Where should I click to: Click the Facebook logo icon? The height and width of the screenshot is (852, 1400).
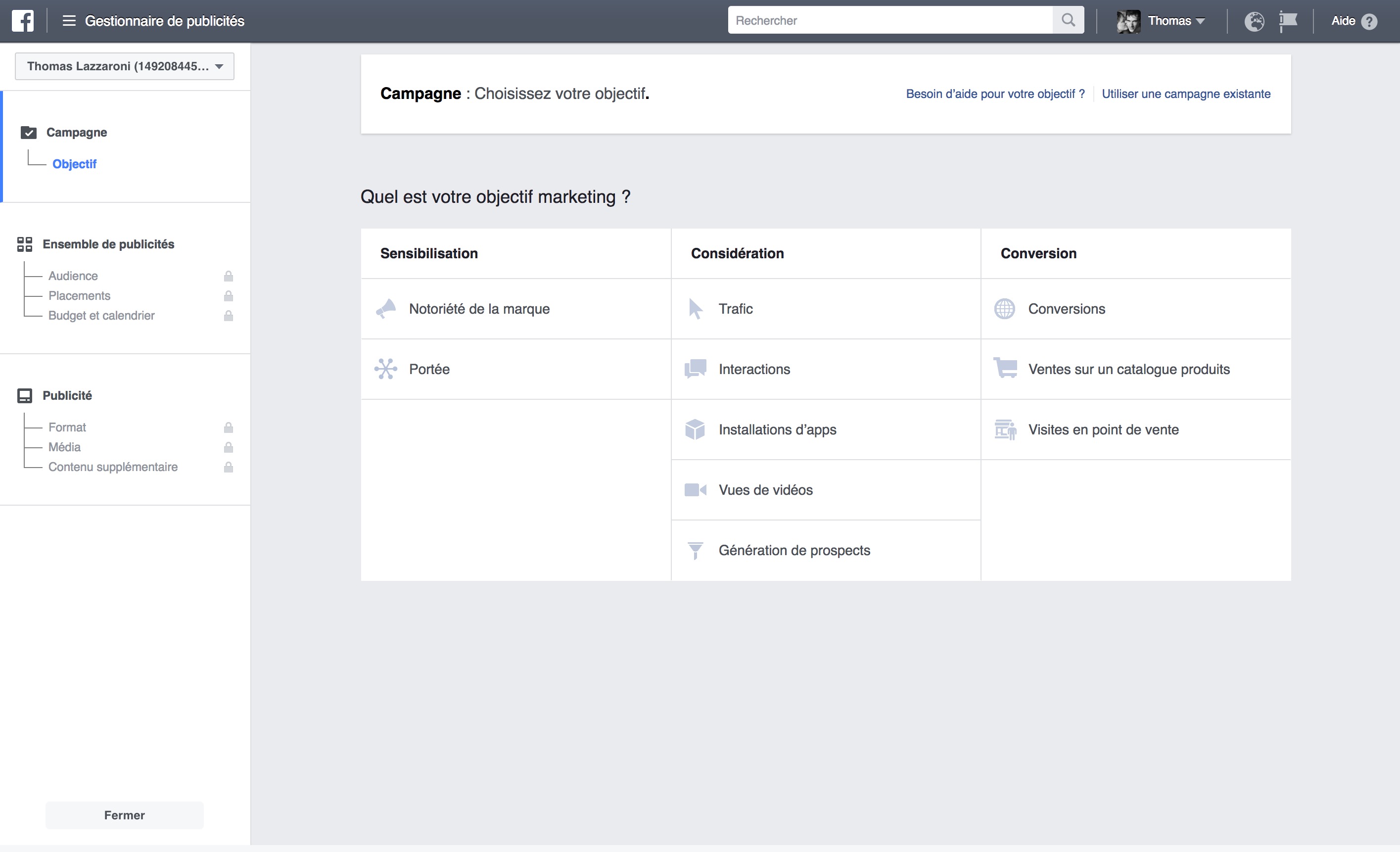(x=23, y=21)
